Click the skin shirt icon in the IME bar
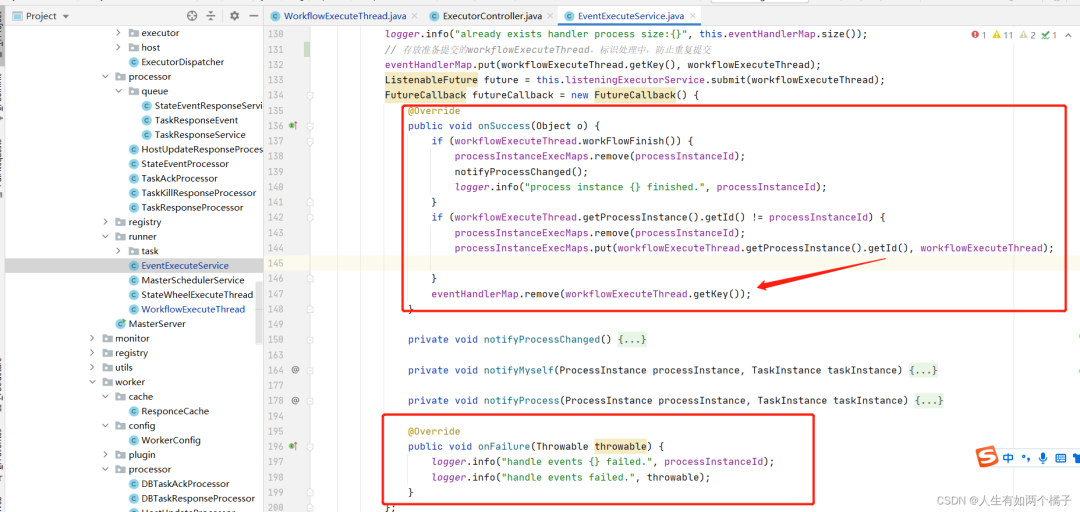 click(1076, 458)
